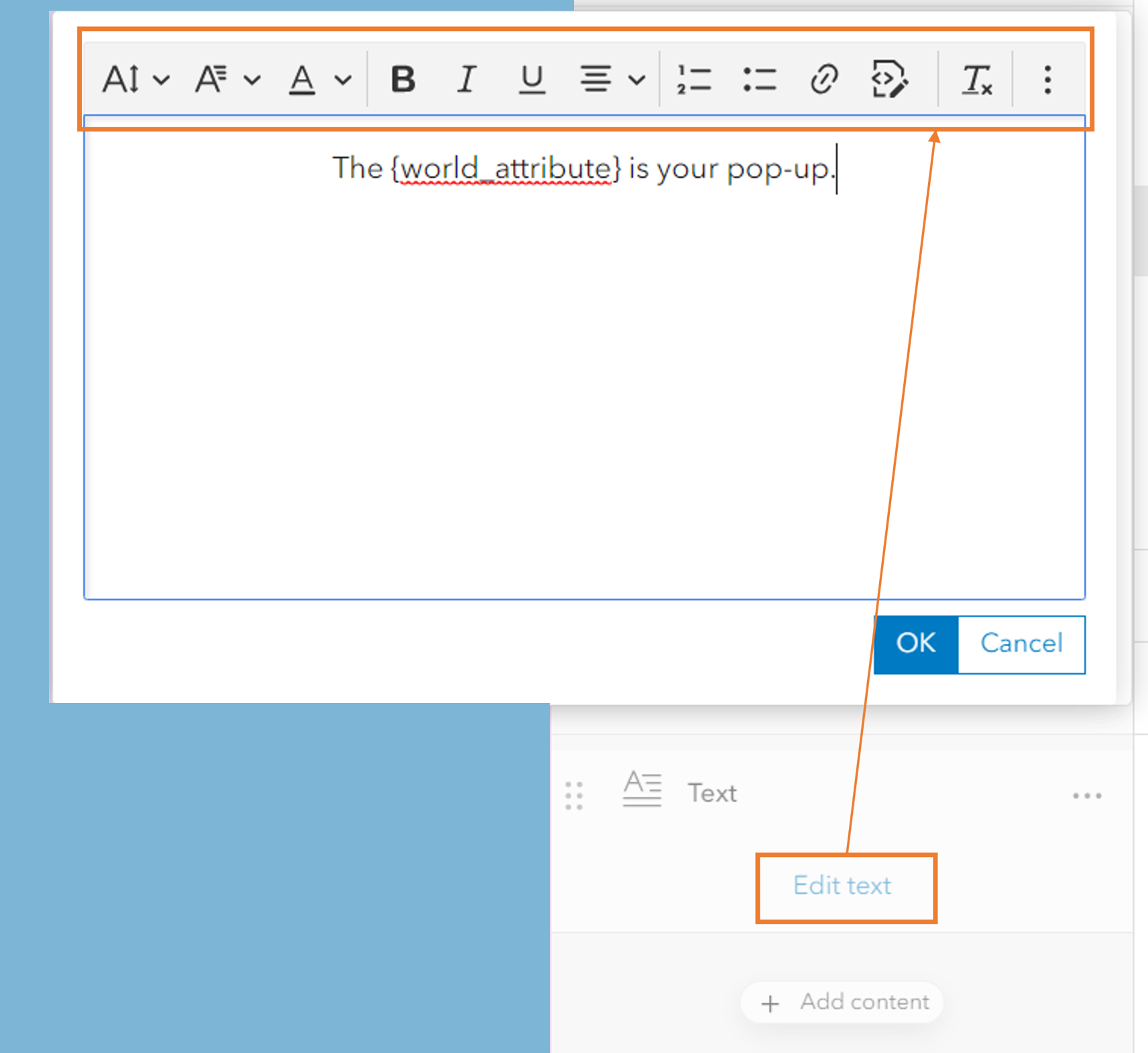Viewport: 1148px width, 1053px height.
Task: Open the font size tool
Action: click(121, 79)
